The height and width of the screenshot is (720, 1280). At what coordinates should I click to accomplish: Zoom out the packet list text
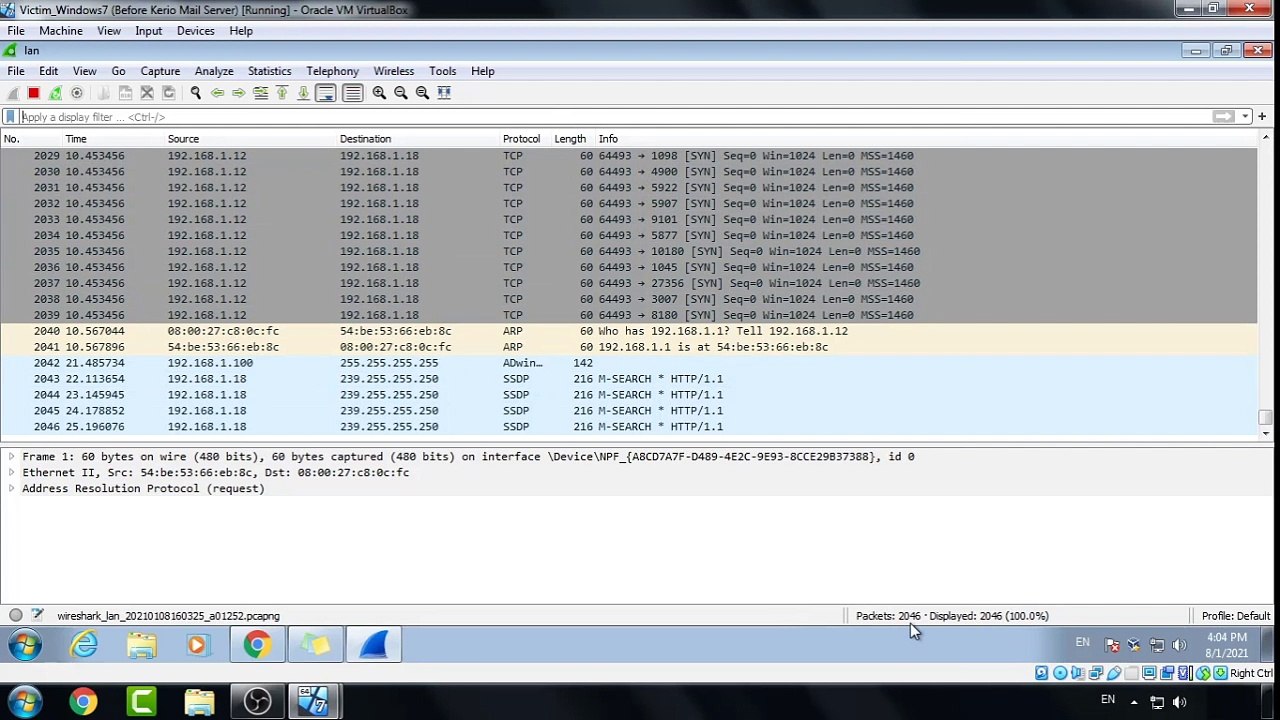point(401,93)
